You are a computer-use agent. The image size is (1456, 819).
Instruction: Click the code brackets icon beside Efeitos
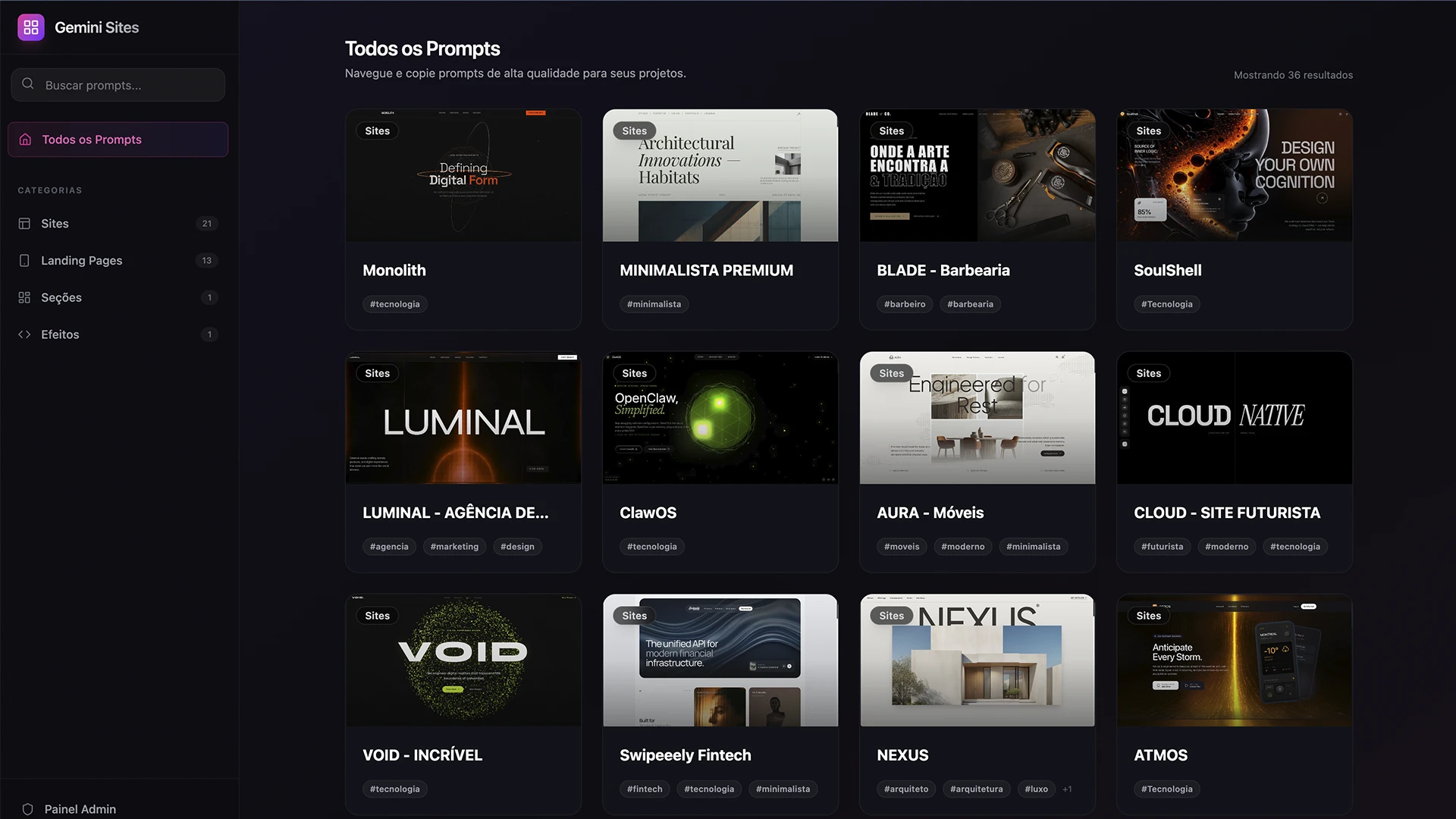25,334
